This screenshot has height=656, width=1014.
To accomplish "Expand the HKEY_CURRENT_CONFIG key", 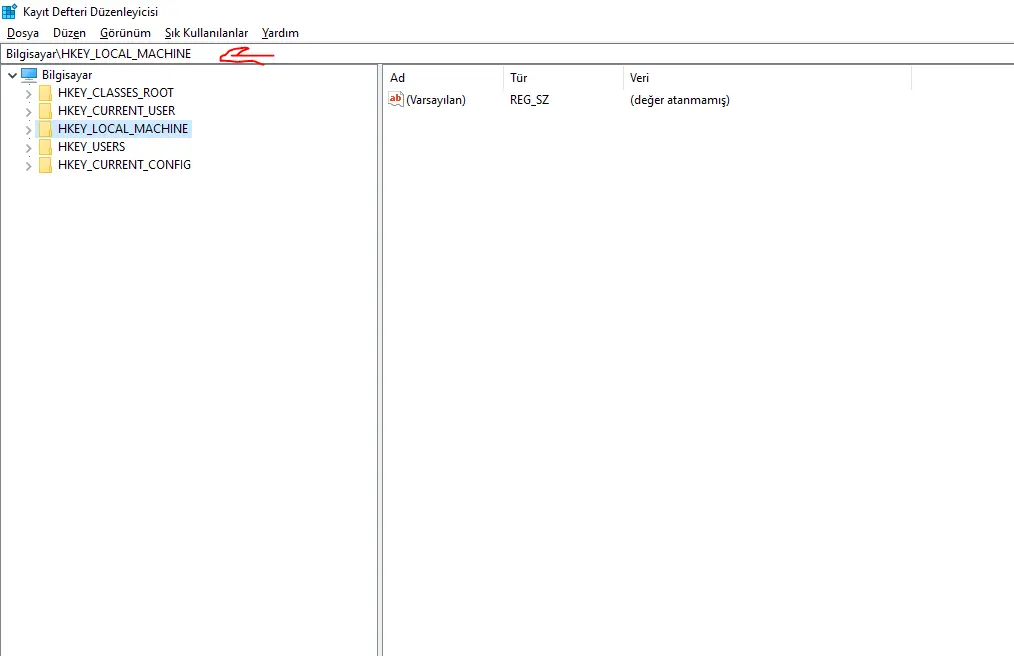I will pyautogui.click(x=28, y=166).
